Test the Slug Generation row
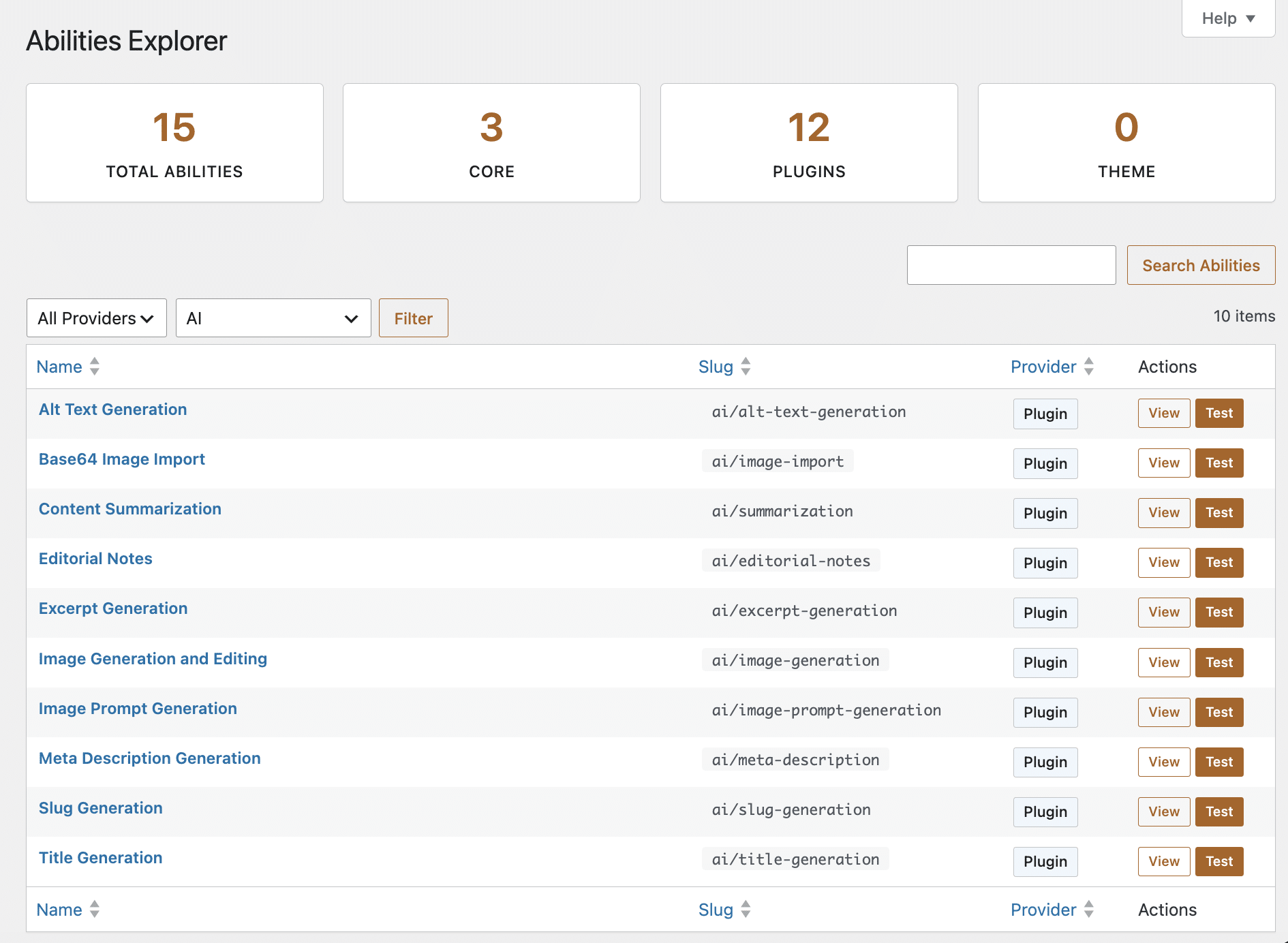 (1219, 811)
